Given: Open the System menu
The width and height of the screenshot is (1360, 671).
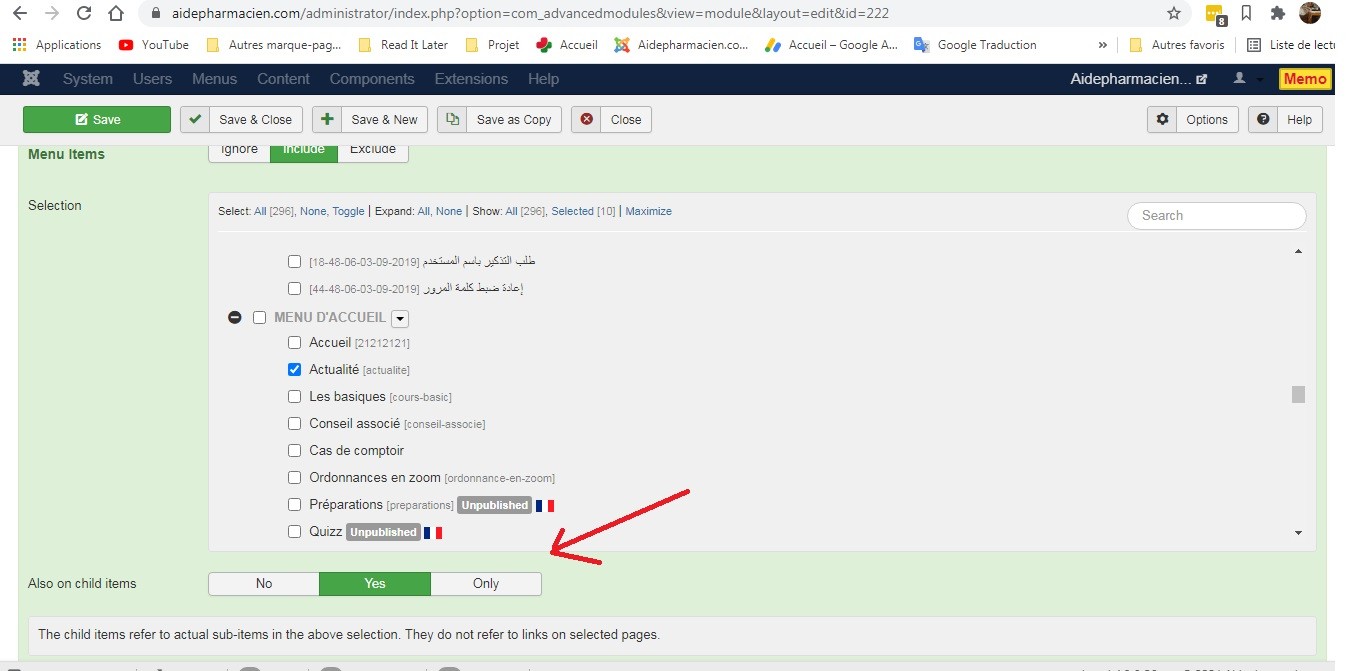Looking at the screenshot, I should [x=87, y=79].
